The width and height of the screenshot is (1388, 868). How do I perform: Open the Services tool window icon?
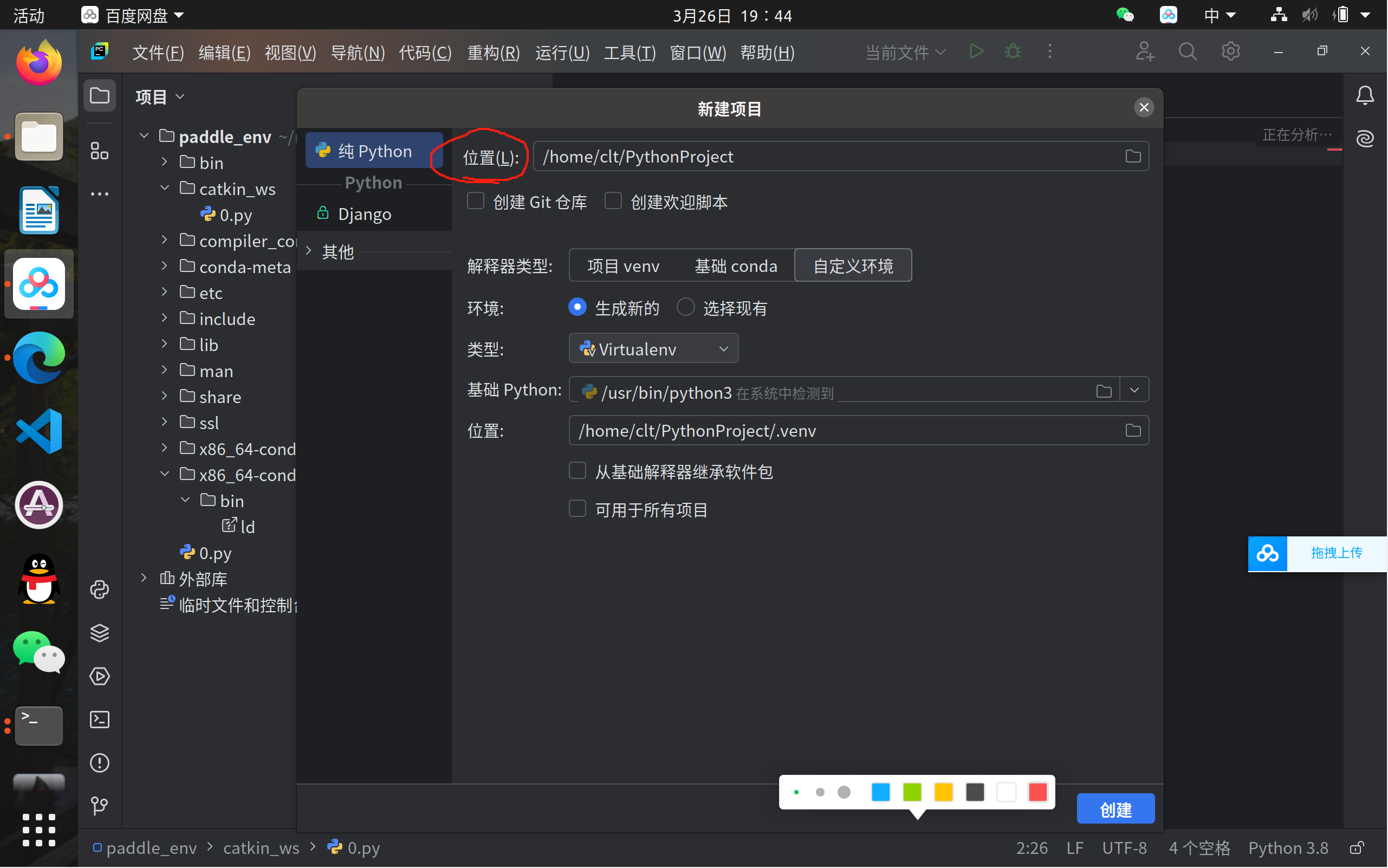tap(99, 676)
